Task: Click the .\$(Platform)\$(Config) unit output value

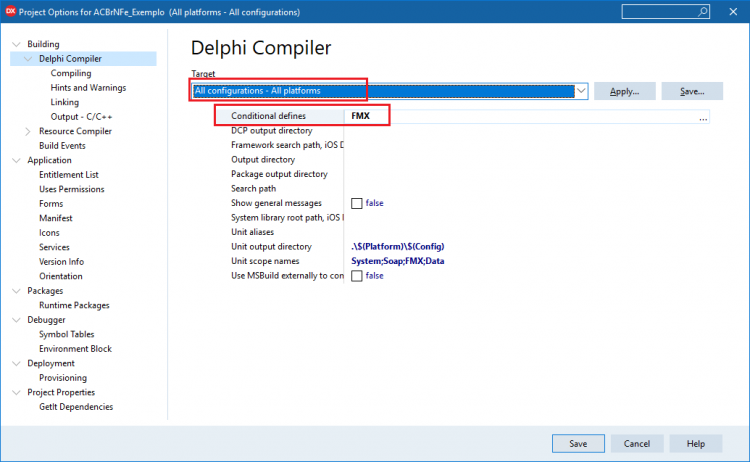Action: pyautogui.click(x=397, y=246)
